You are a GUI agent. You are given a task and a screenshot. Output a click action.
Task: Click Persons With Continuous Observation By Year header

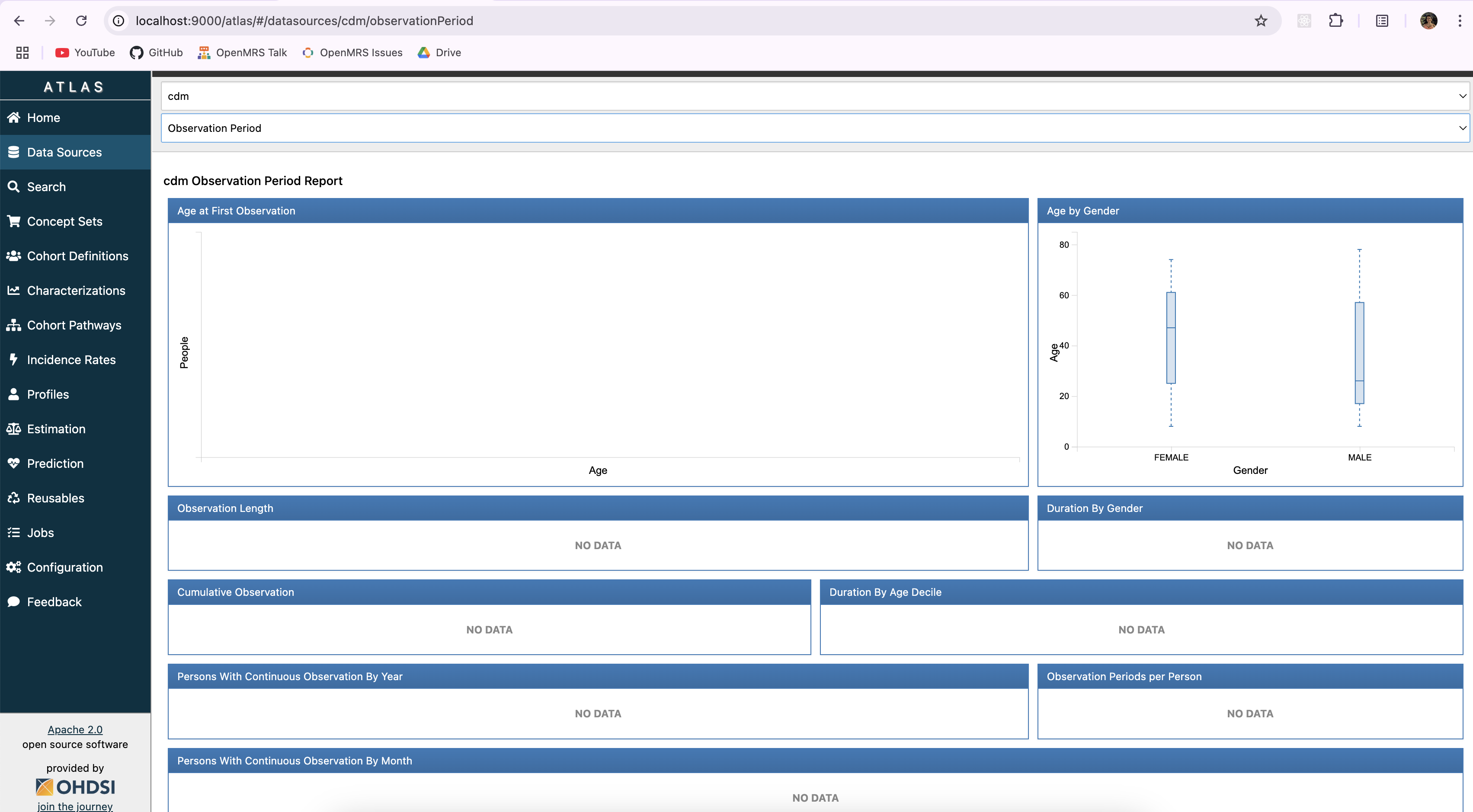pyautogui.click(x=598, y=676)
